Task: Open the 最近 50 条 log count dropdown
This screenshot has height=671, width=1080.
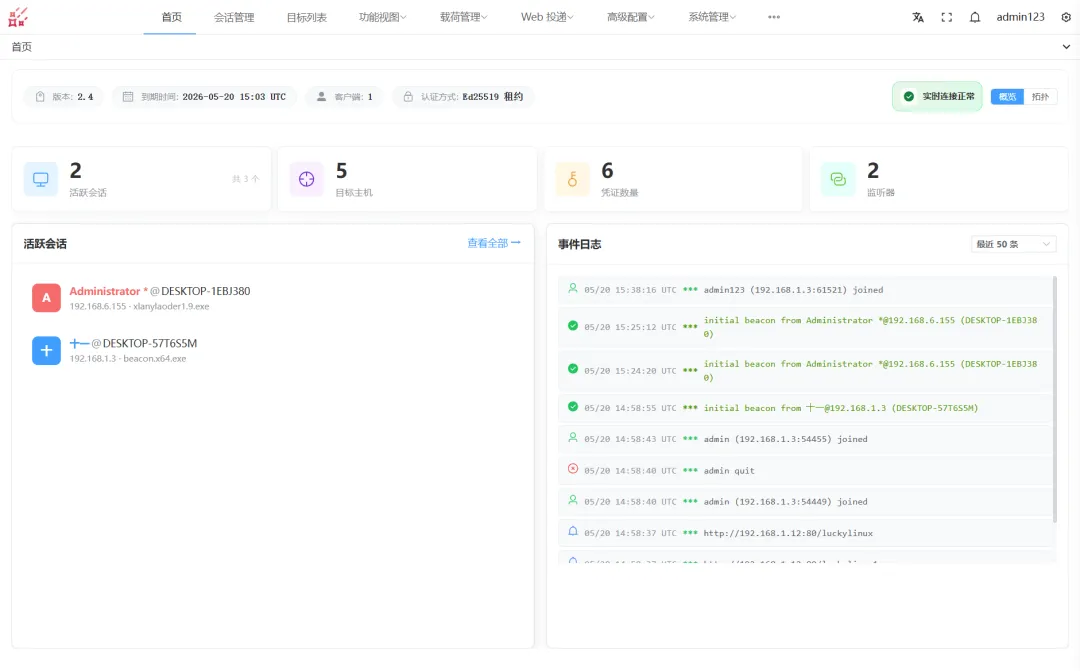Action: pyautogui.click(x=1013, y=244)
